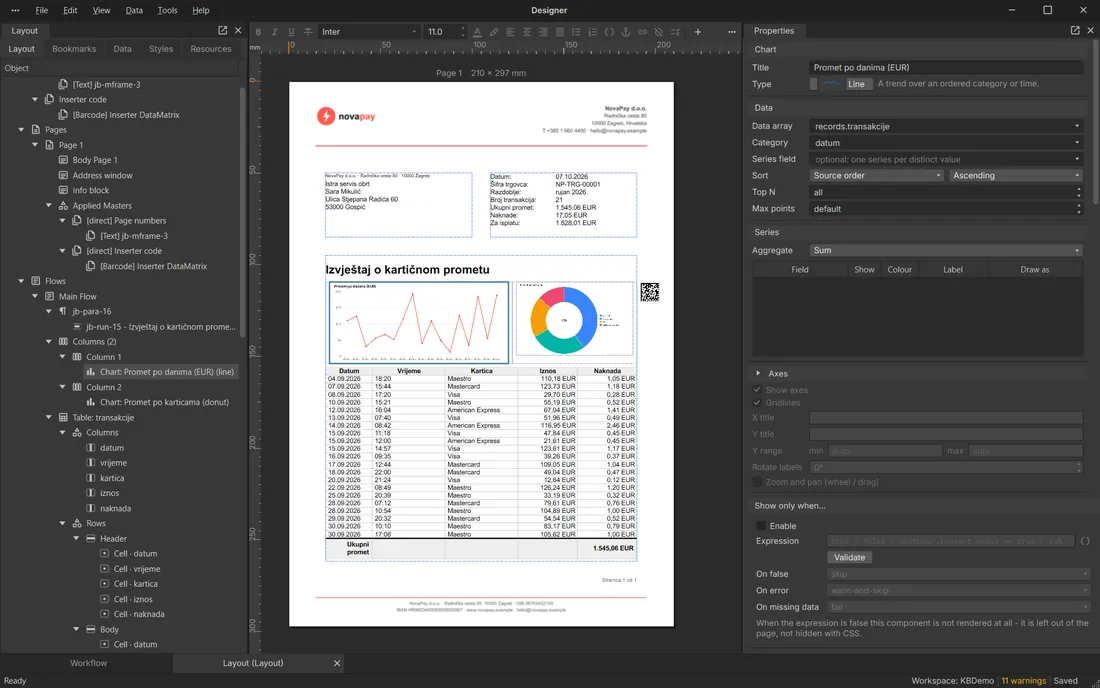Open the text colour tool
Screen dimensions: 1100x688
(x=477, y=32)
